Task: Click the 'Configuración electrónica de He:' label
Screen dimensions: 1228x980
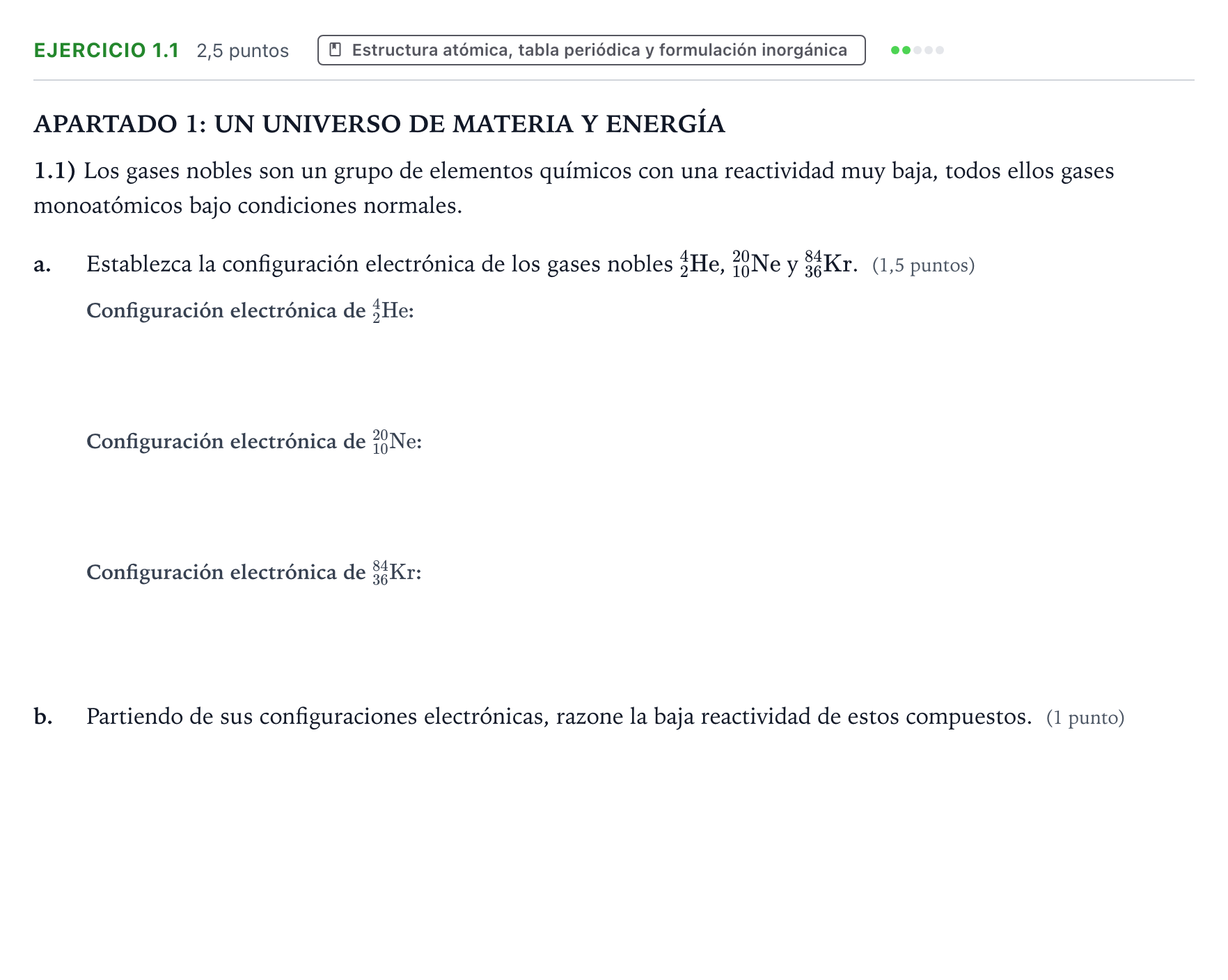Action: click(x=250, y=310)
